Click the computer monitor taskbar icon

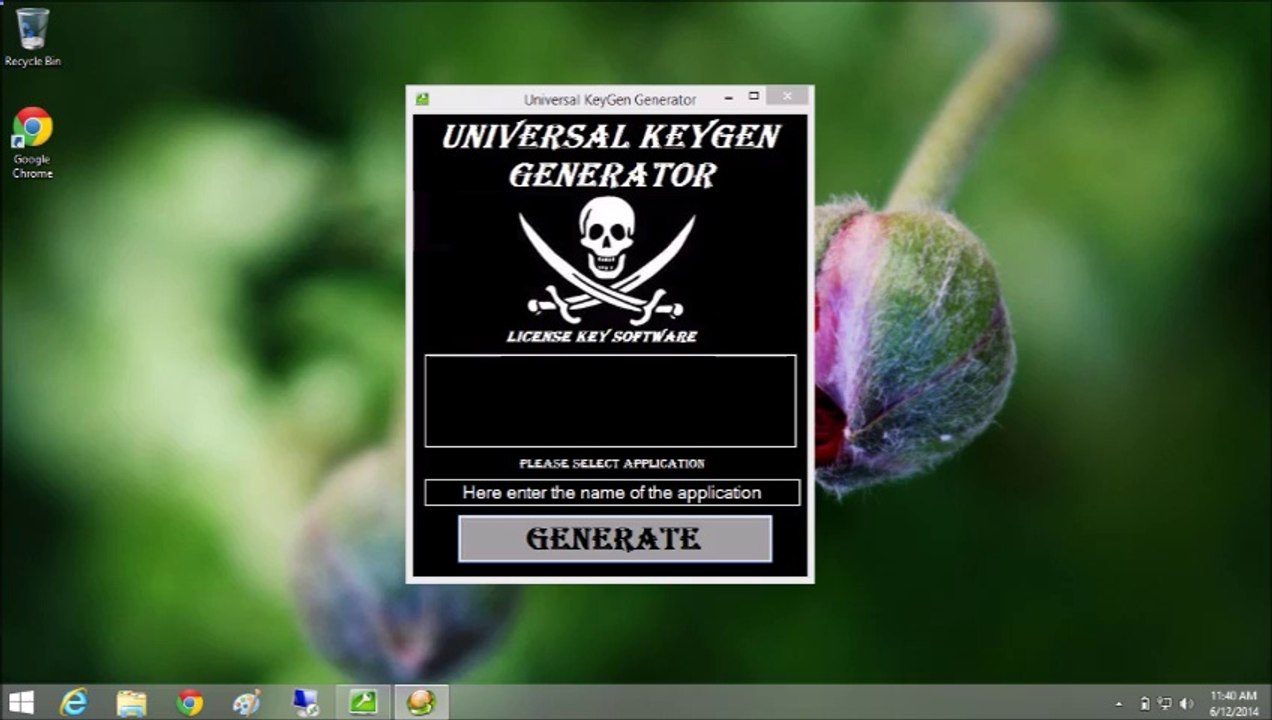click(305, 703)
